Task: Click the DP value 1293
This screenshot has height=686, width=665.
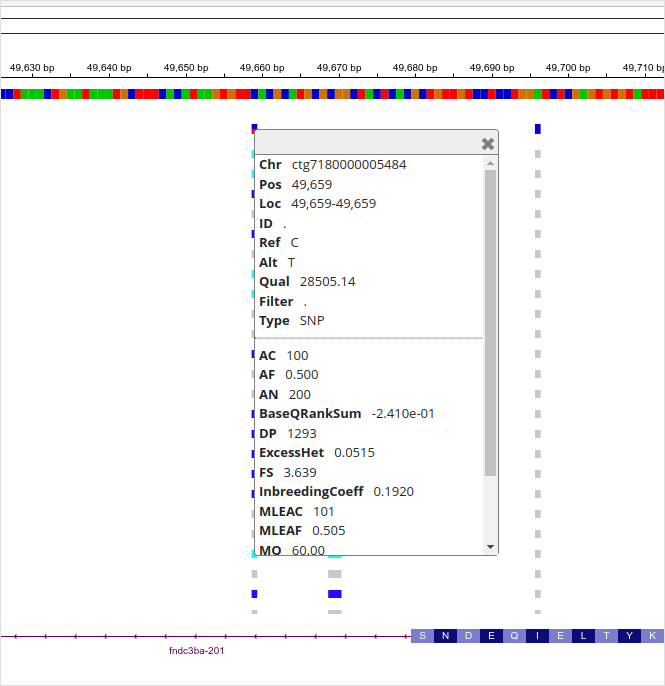Action: pos(302,434)
